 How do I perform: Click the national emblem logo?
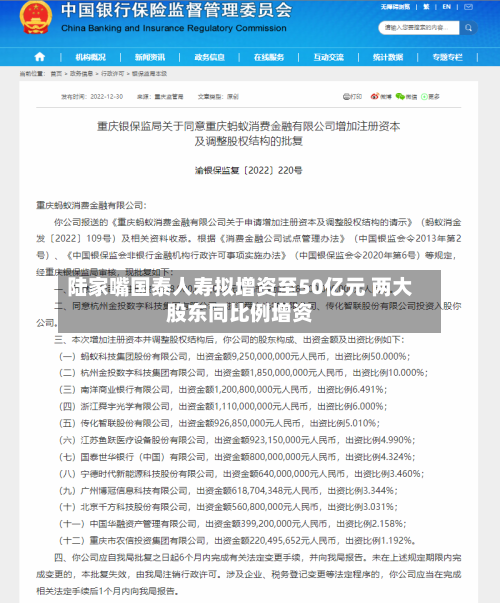(35, 18)
